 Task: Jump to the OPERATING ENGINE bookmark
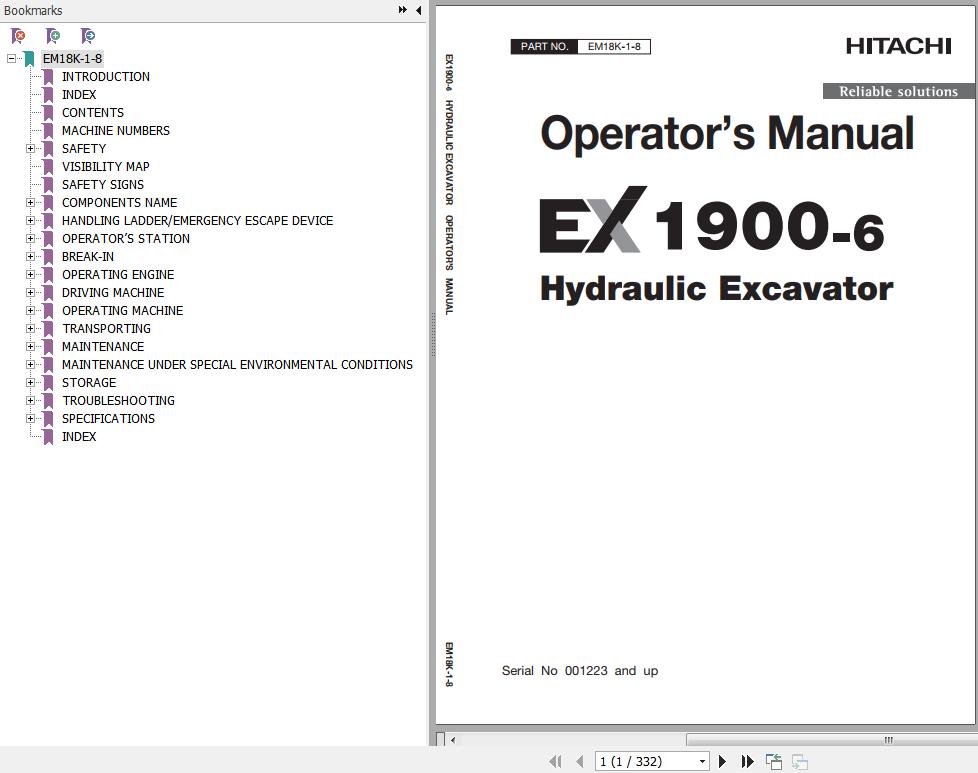point(118,275)
